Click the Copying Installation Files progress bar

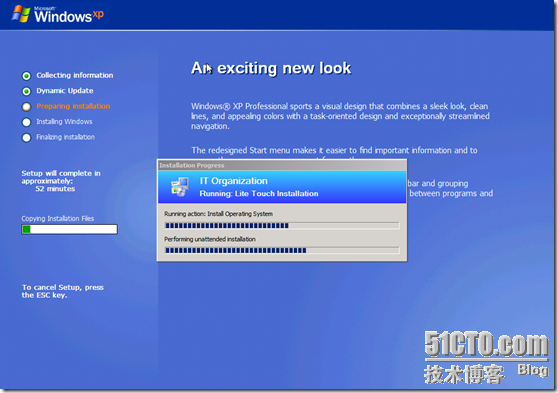tap(69, 229)
